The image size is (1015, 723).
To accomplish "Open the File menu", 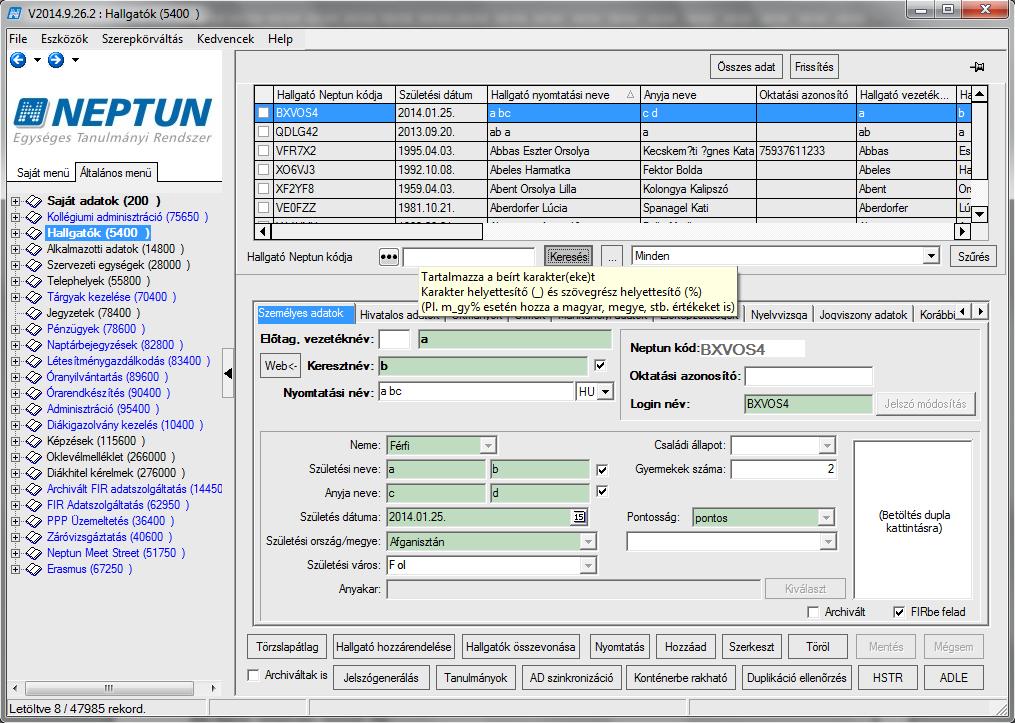I will pyautogui.click(x=18, y=39).
